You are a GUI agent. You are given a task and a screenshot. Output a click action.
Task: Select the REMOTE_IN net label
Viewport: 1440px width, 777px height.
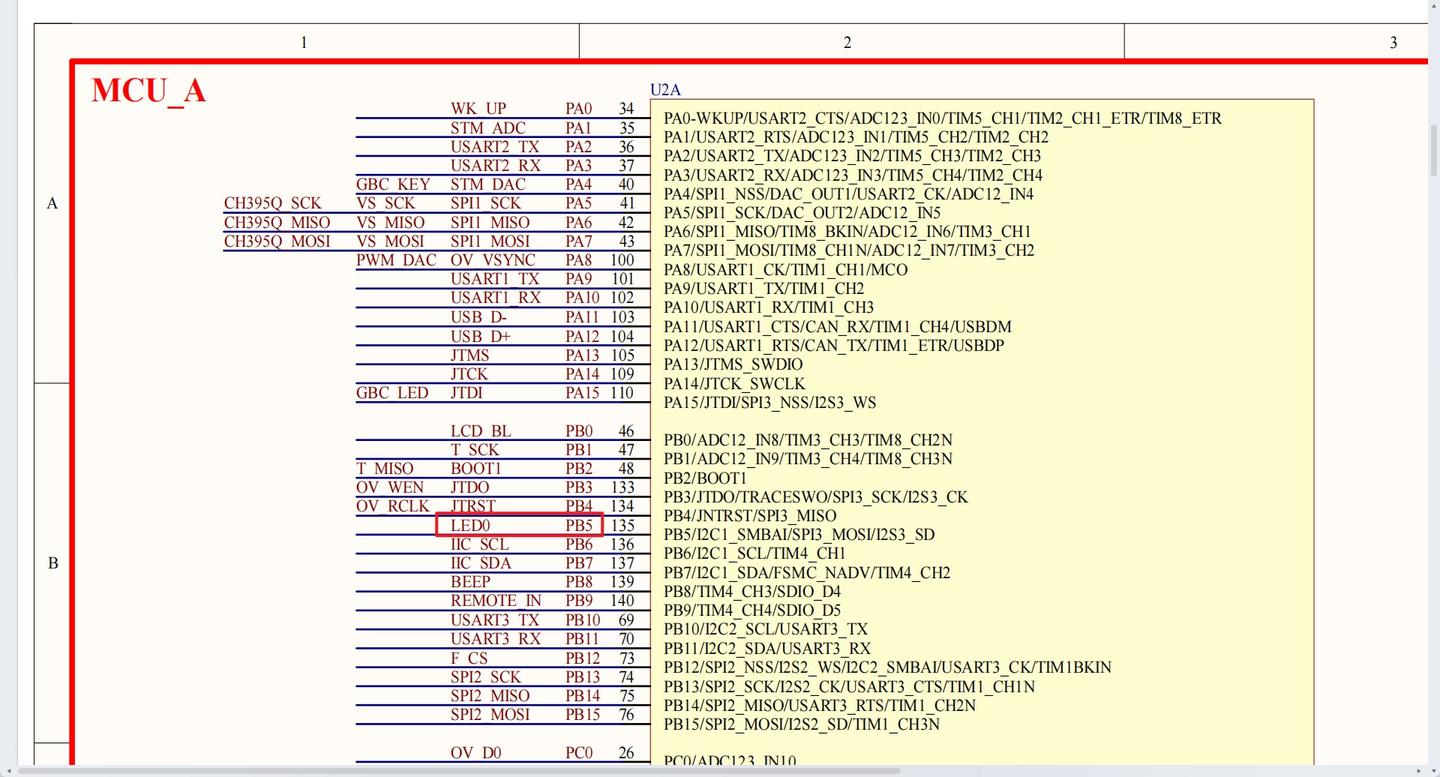point(496,601)
